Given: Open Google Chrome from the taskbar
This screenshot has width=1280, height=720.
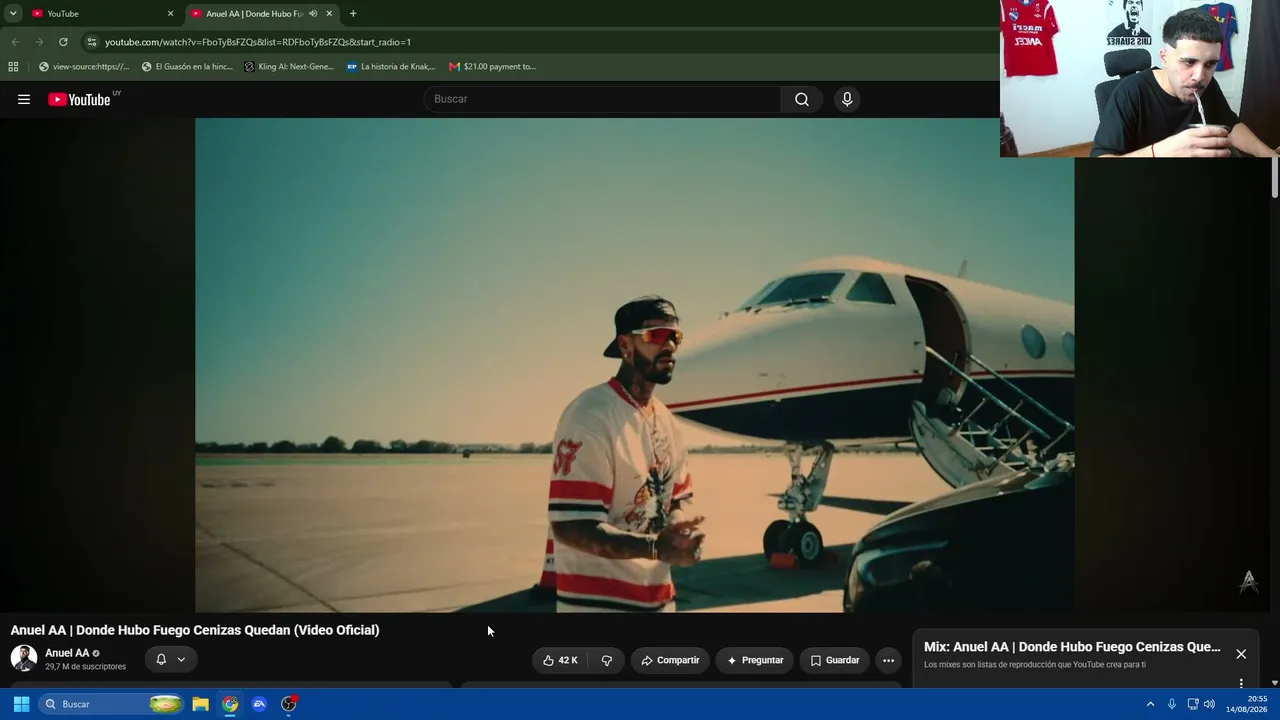Looking at the screenshot, I should (230, 704).
